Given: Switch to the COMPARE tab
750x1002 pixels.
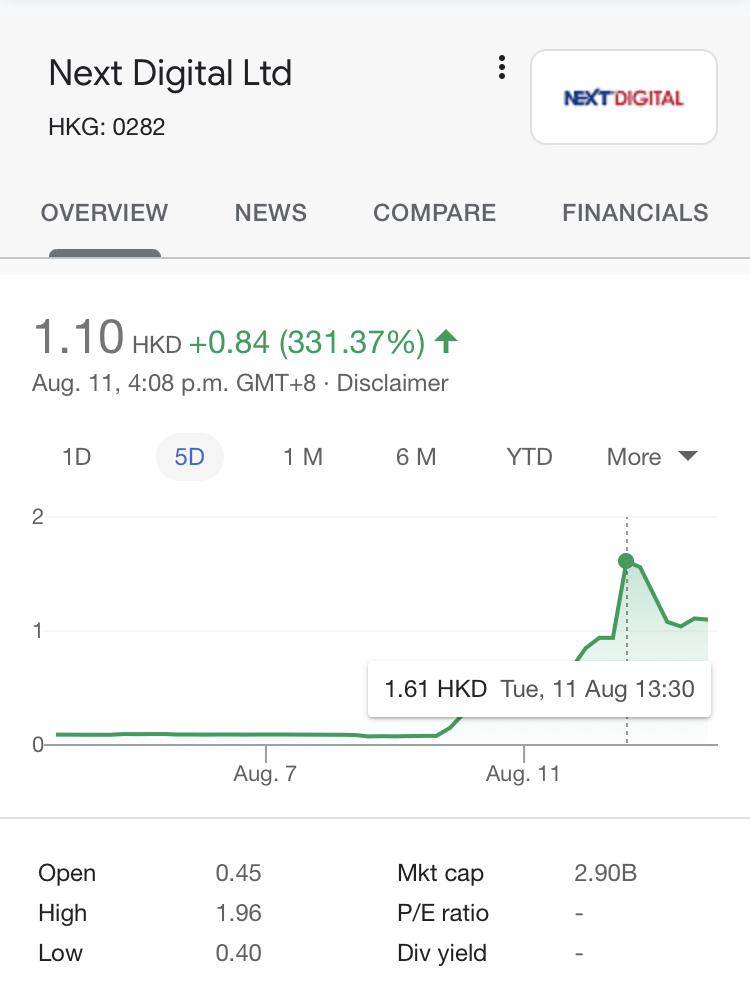Looking at the screenshot, I should (434, 213).
